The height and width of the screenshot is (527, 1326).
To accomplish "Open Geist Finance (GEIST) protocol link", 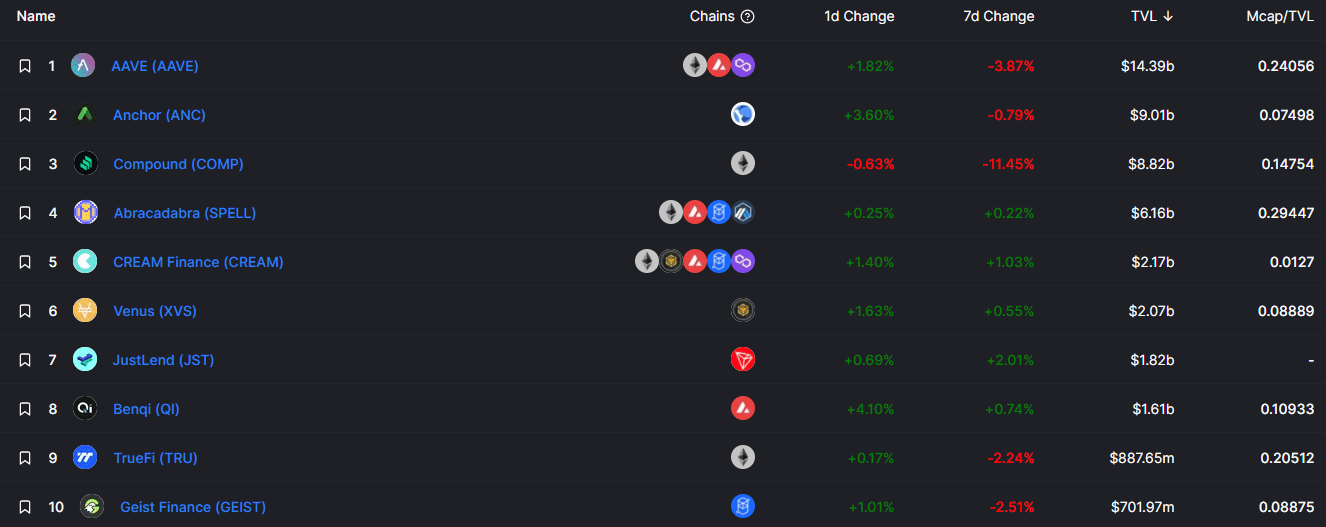I will click(x=193, y=507).
